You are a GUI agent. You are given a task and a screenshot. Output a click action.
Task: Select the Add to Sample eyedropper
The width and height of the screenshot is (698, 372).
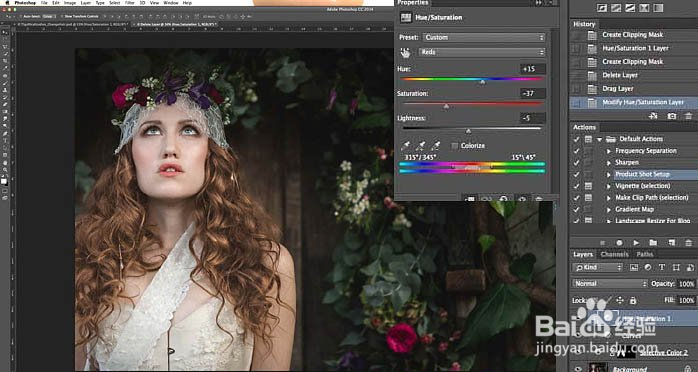tap(420, 146)
